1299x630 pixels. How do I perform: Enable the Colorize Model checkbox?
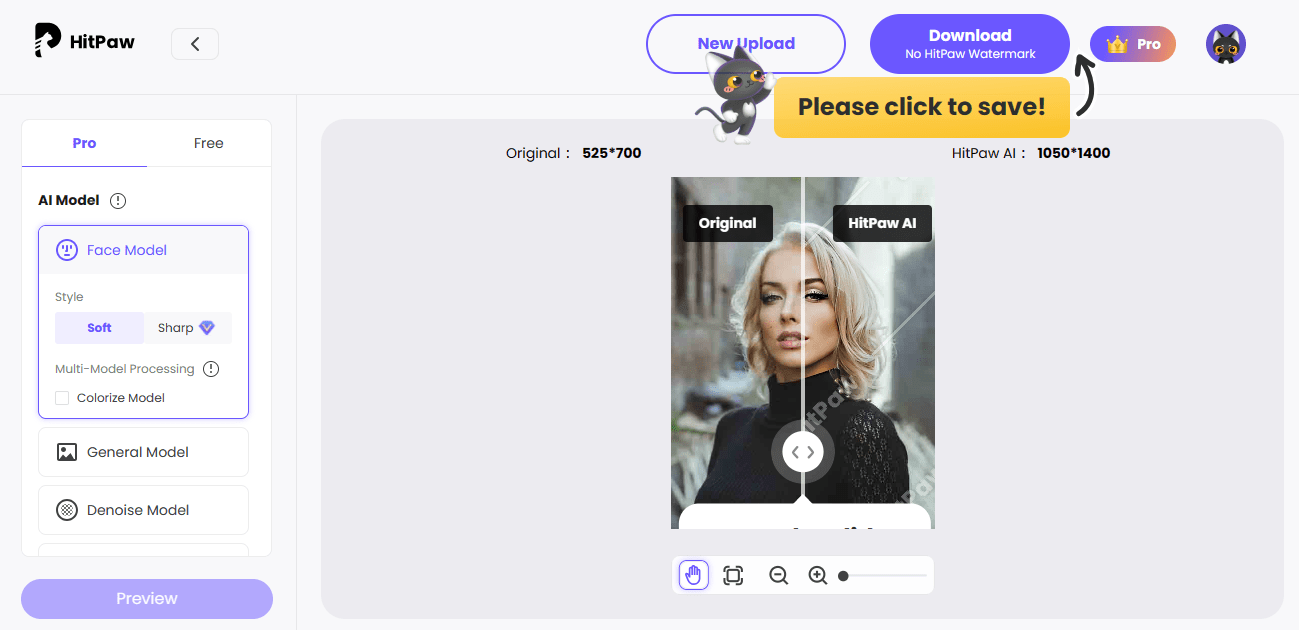tap(61, 397)
